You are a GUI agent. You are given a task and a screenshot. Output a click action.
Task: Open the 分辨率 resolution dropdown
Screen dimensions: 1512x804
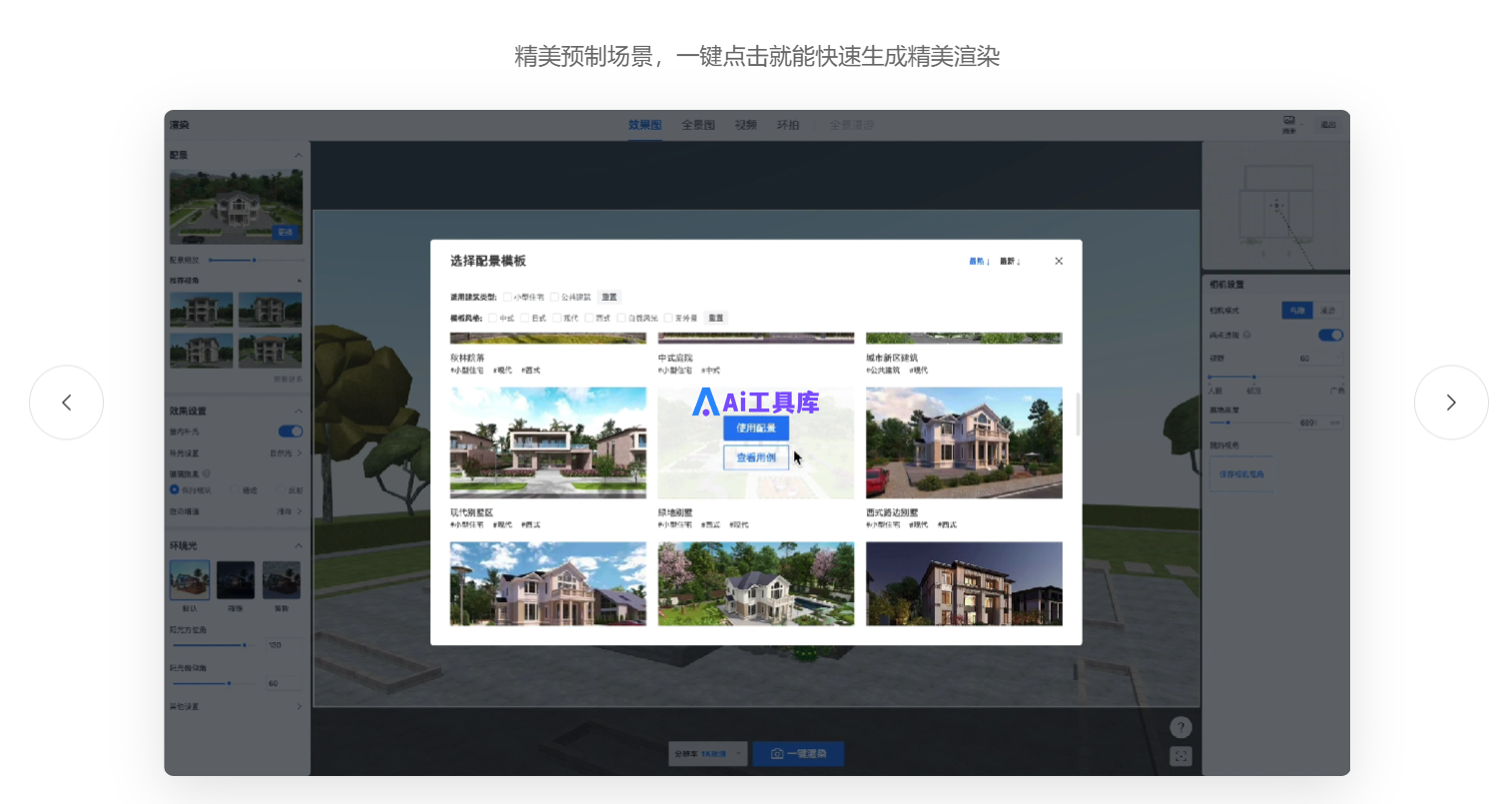(708, 754)
